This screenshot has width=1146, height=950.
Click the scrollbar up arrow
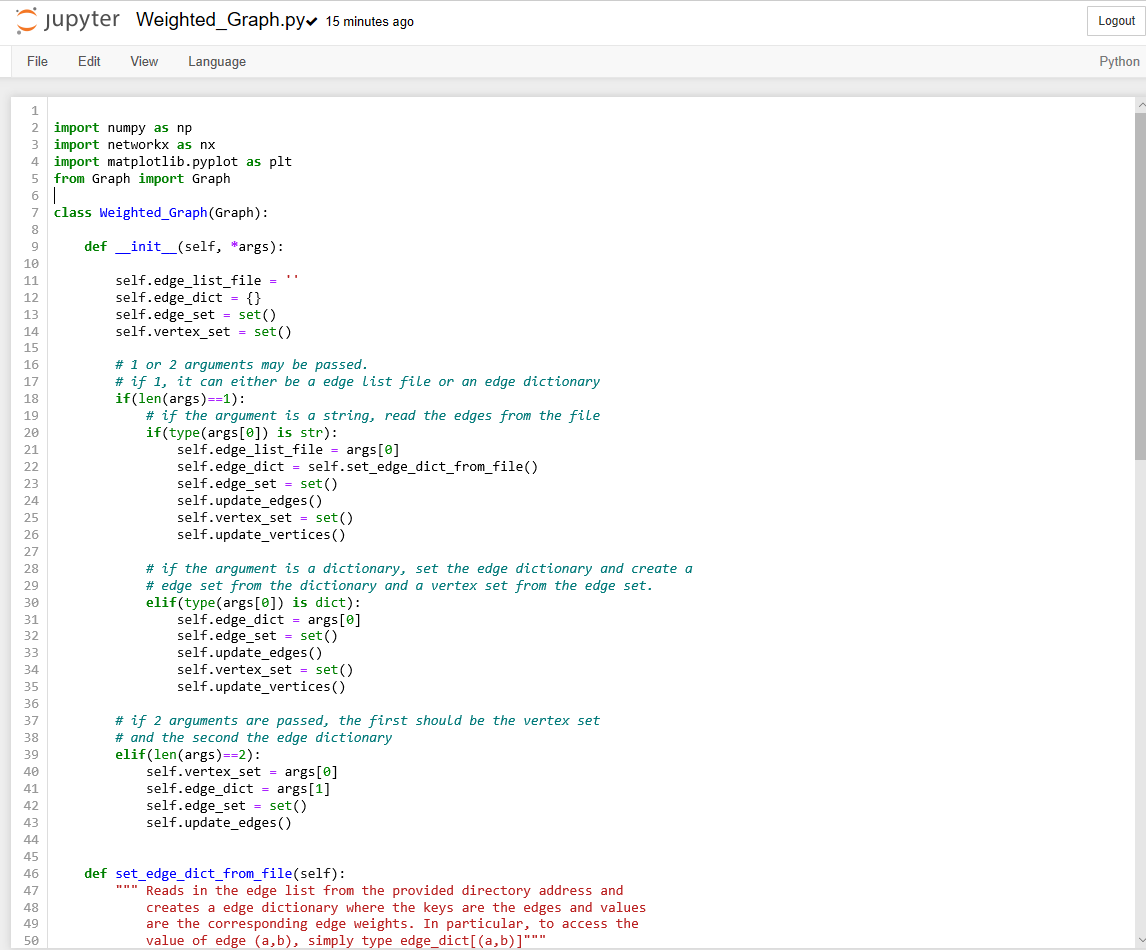pyautogui.click(x=1141, y=105)
